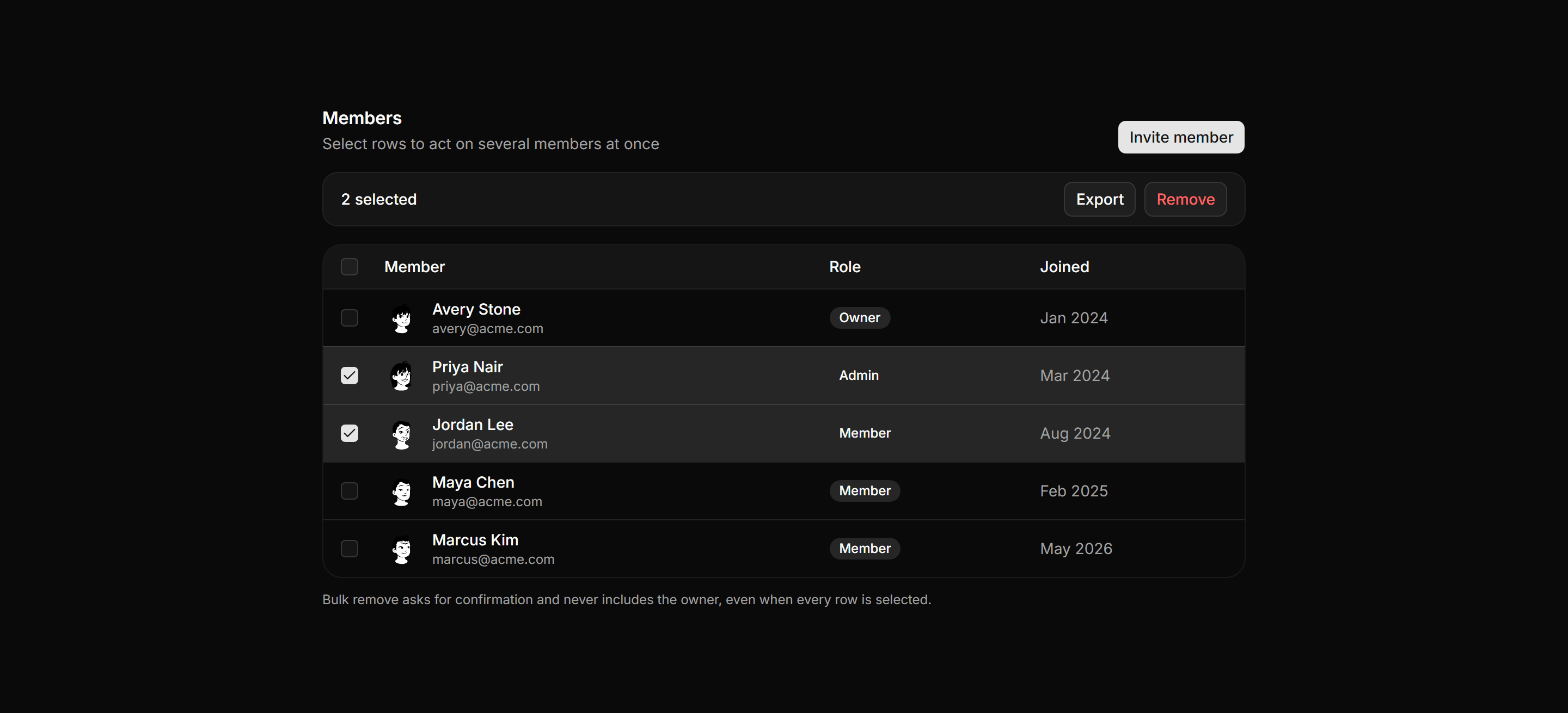Click the joined date Aug 2024
This screenshot has width=1568, height=713.
coord(1075,433)
